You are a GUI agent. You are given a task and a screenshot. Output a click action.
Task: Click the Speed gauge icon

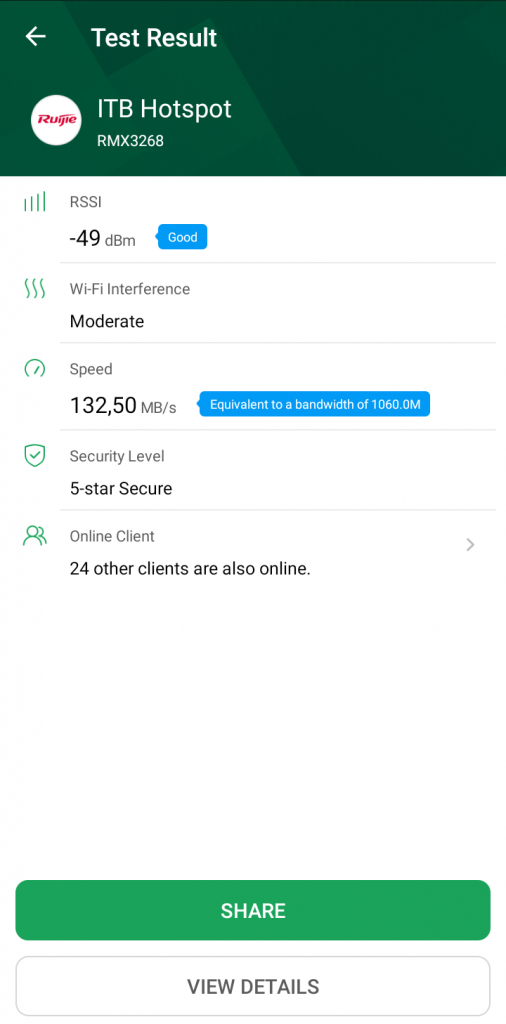click(x=35, y=368)
